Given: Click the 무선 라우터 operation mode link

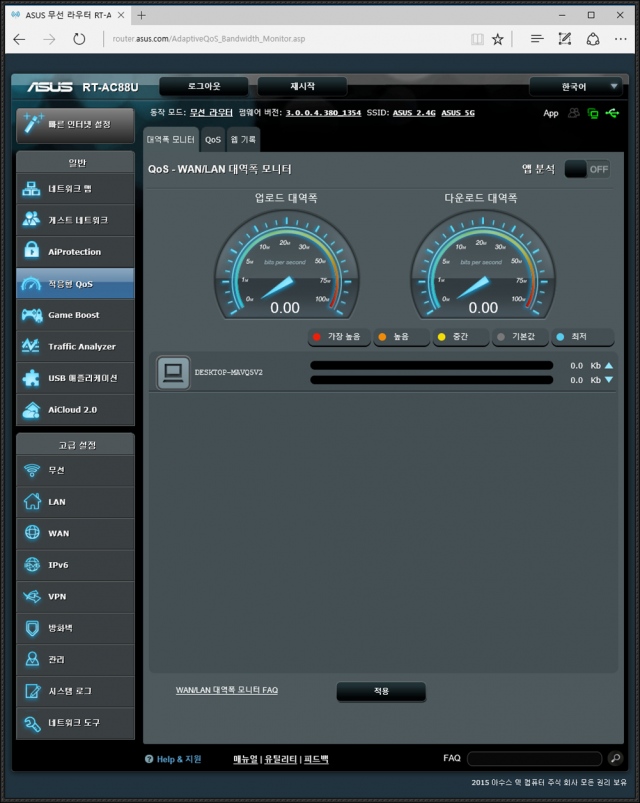Looking at the screenshot, I should [211, 113].
